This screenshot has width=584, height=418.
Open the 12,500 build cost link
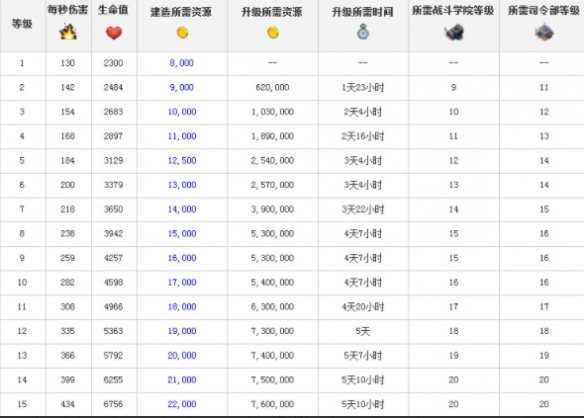182,161
